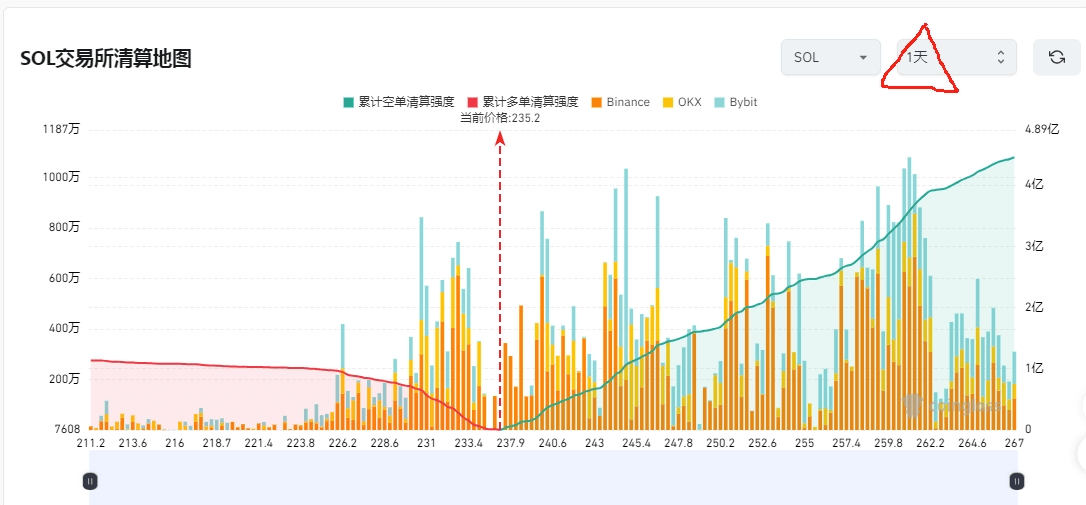Viewport: 1086px width, 505px height.
Task: Click the left zoom slider handle
Action: pos(90,481)
